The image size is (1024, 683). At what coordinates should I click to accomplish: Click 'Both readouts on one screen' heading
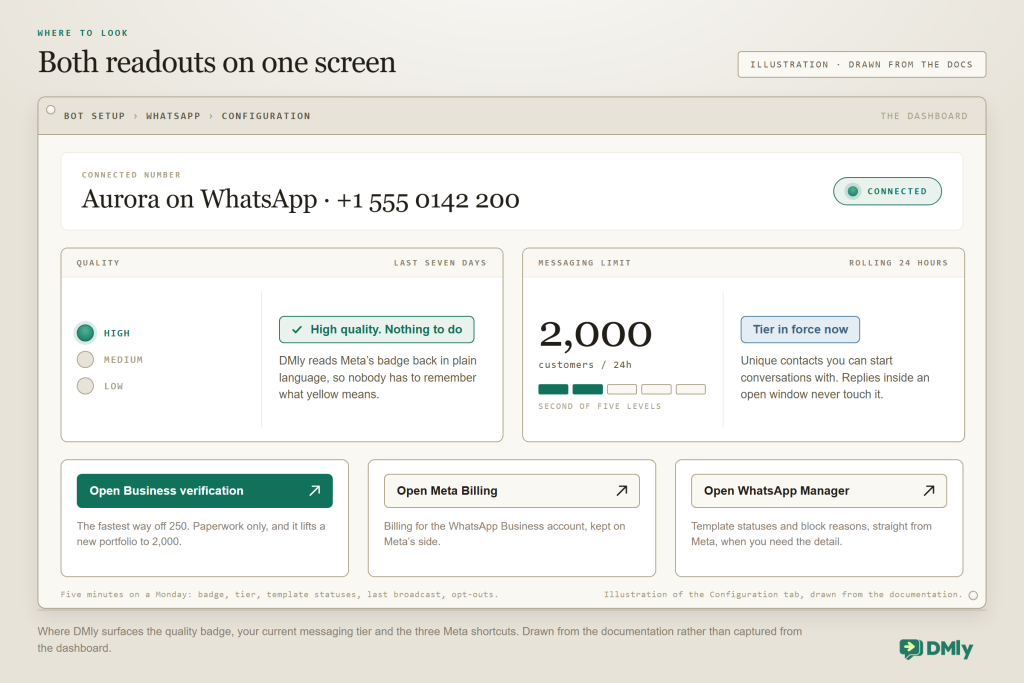217,63
